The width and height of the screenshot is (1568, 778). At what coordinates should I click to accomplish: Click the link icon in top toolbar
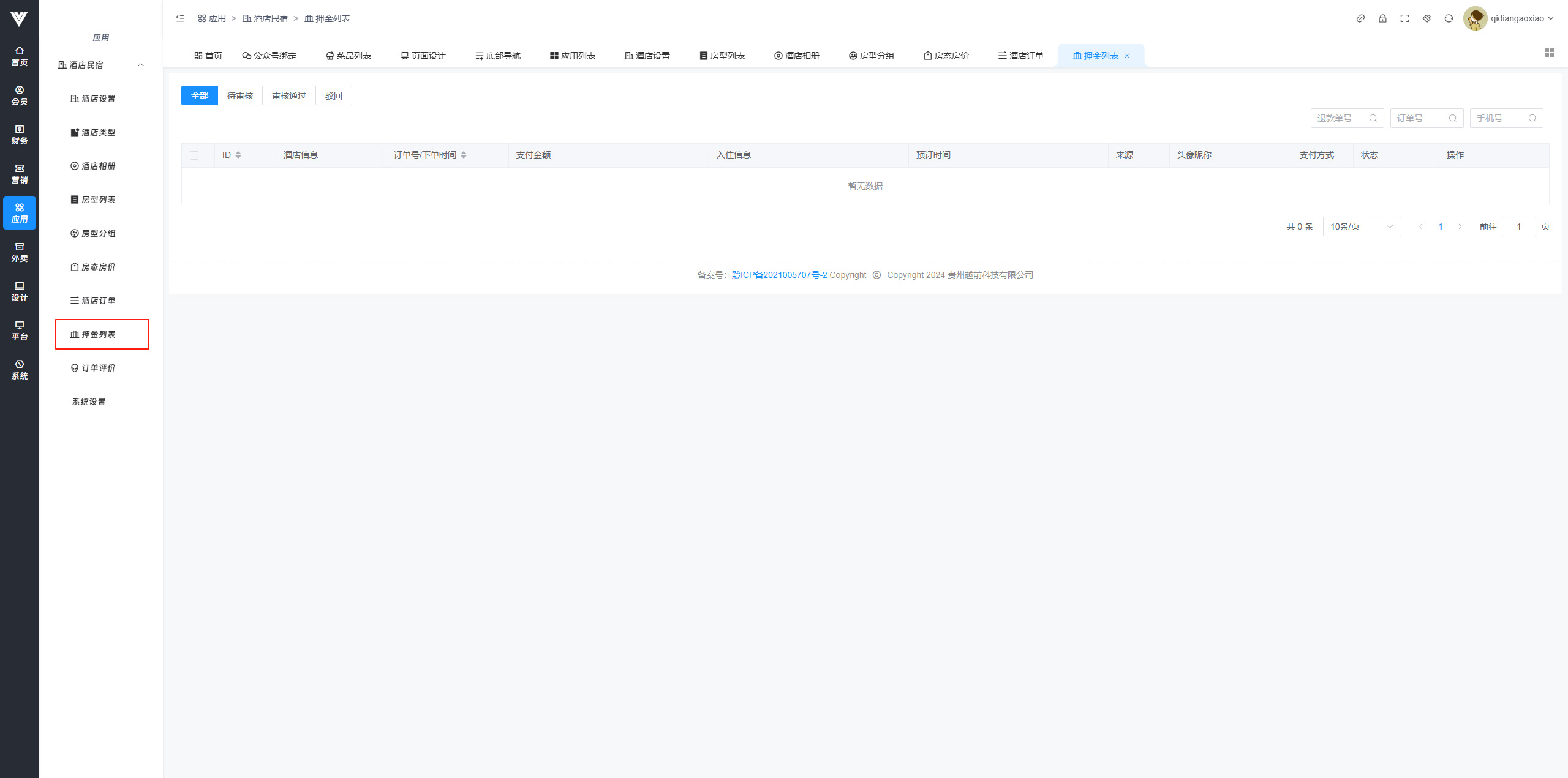1360,18
